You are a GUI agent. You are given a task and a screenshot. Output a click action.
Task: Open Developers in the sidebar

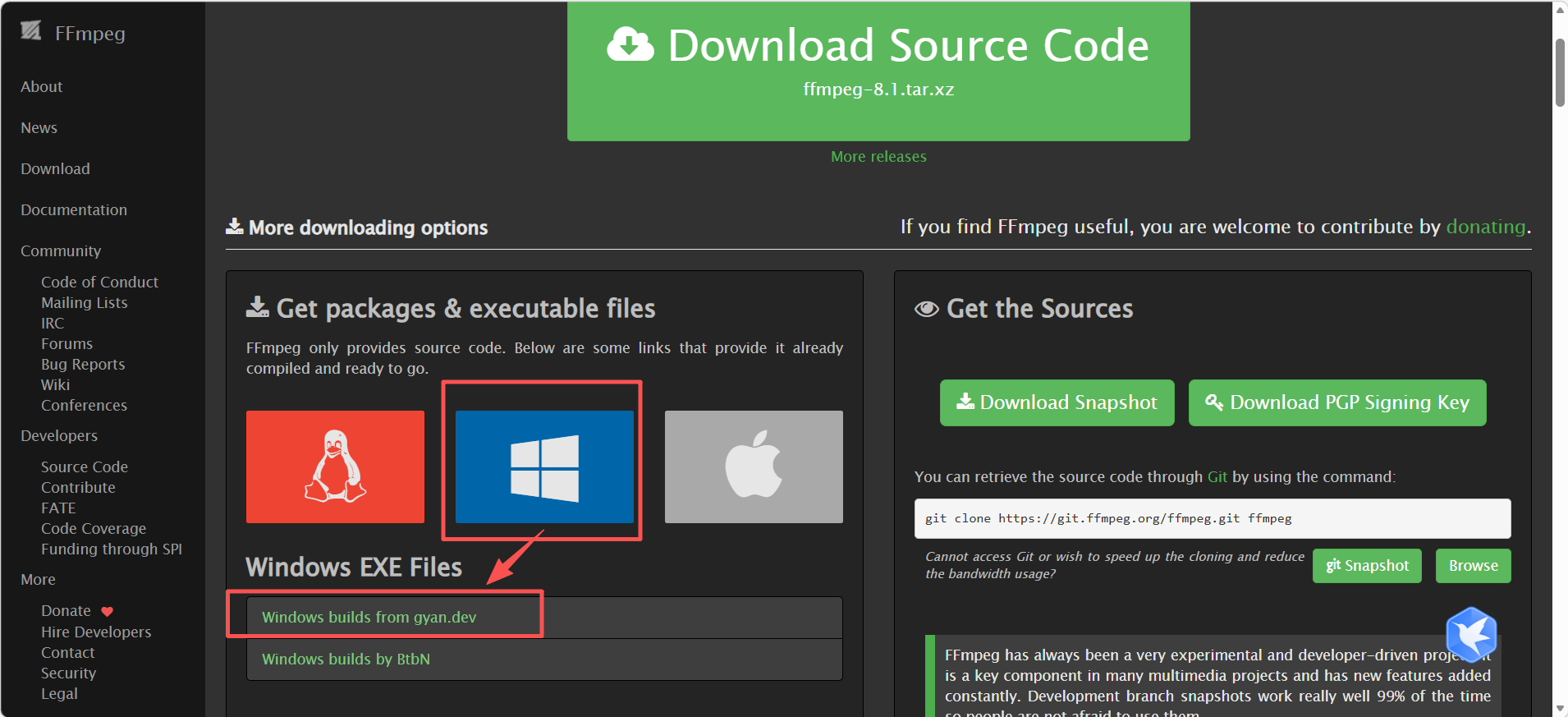pos(59,436)
